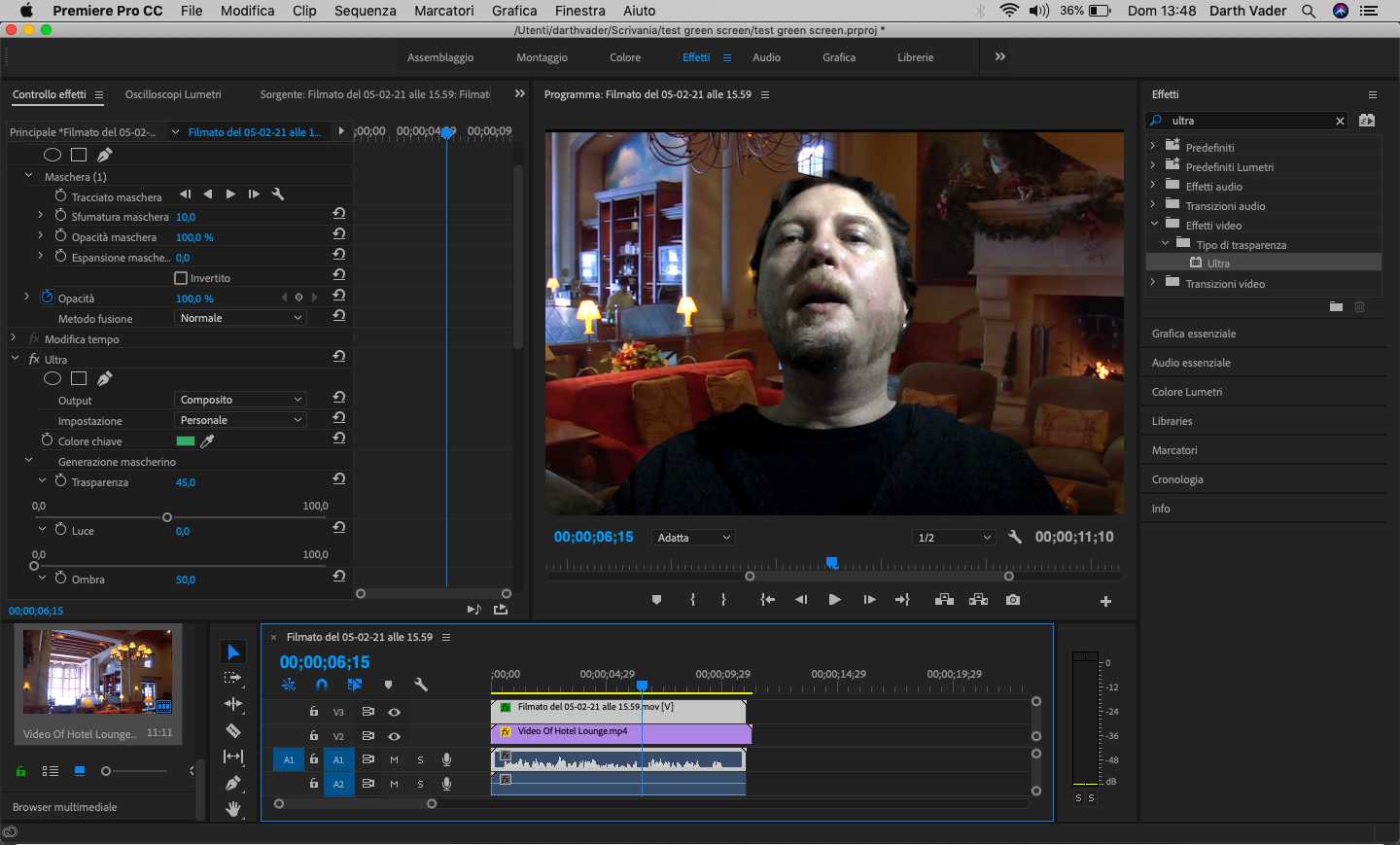The image size is (1400, 845).
Task: Switch to Colore workspace tab
Action: tap(625, 57)
